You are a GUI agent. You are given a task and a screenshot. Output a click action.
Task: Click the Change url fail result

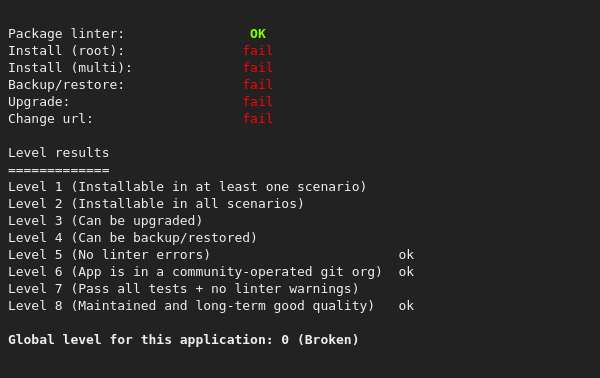coord(258,119)
